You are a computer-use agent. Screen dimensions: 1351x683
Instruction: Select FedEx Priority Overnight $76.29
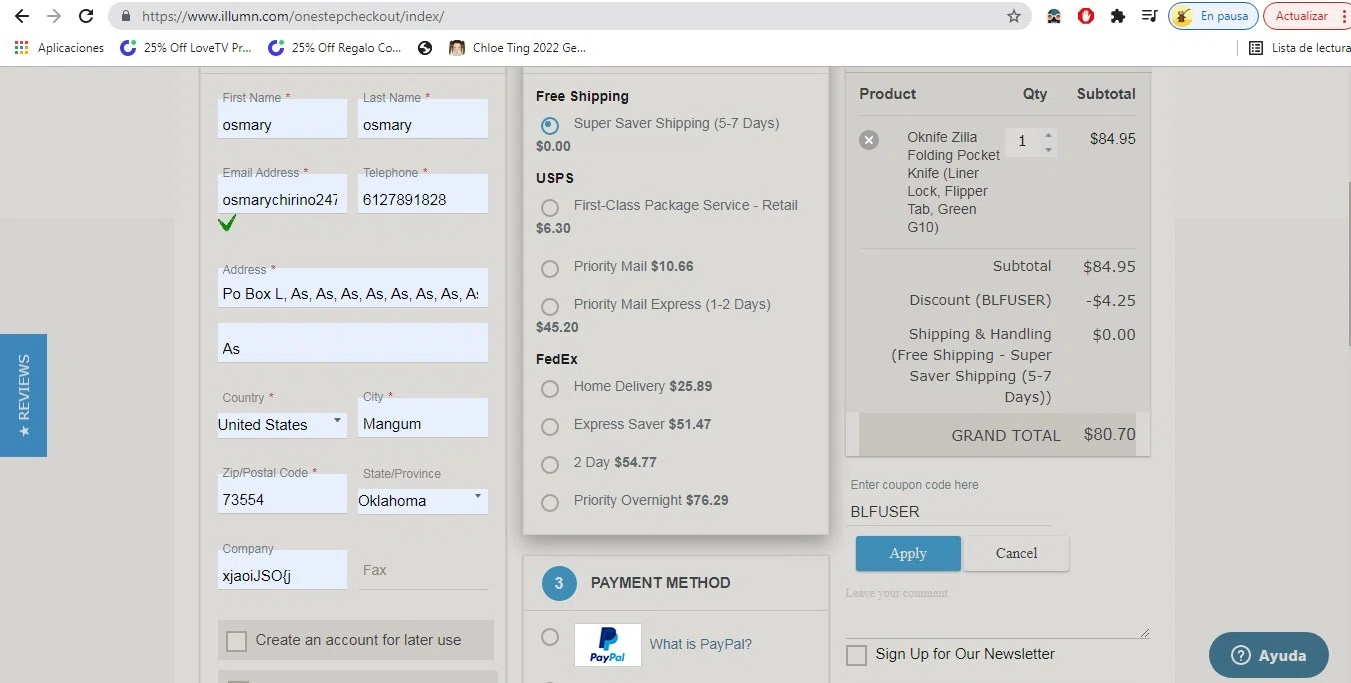(550, 503)
